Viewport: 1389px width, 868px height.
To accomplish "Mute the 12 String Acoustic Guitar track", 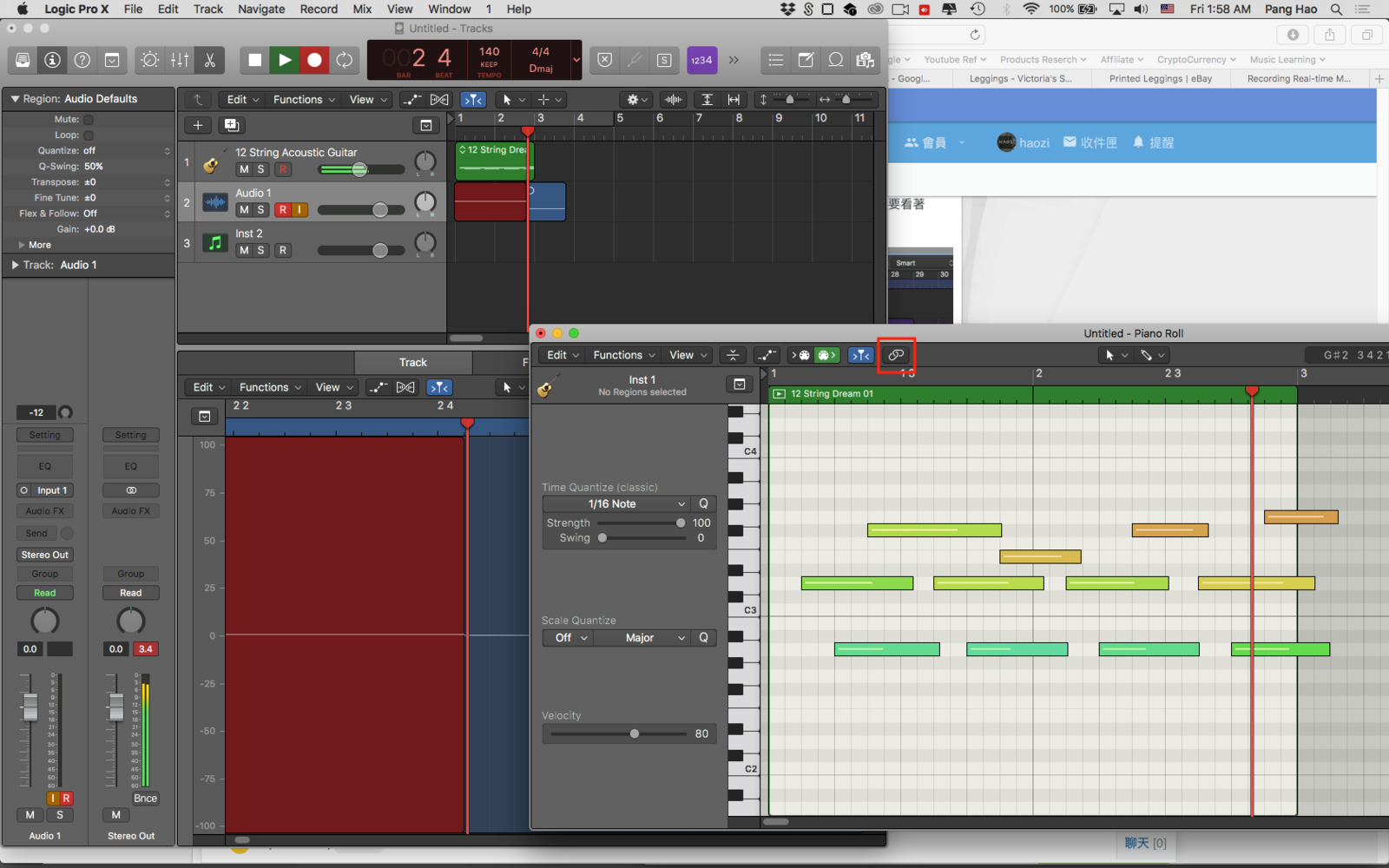I will [x=244, y=169].
